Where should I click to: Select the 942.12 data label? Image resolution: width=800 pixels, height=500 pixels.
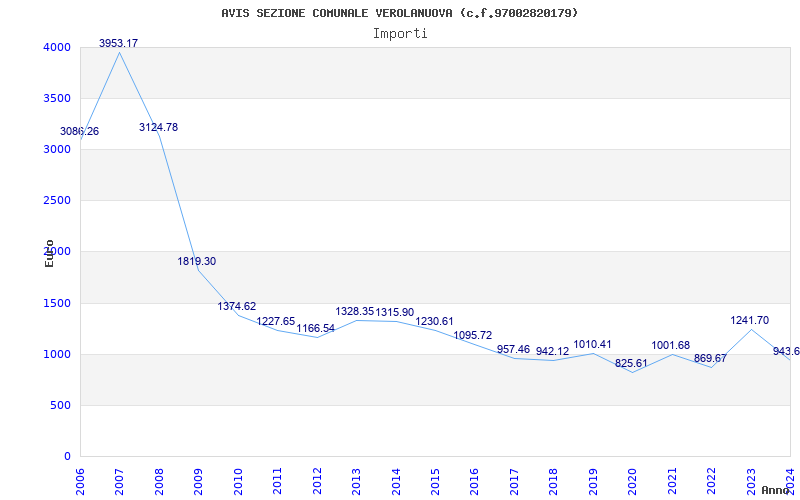[553, 351]
